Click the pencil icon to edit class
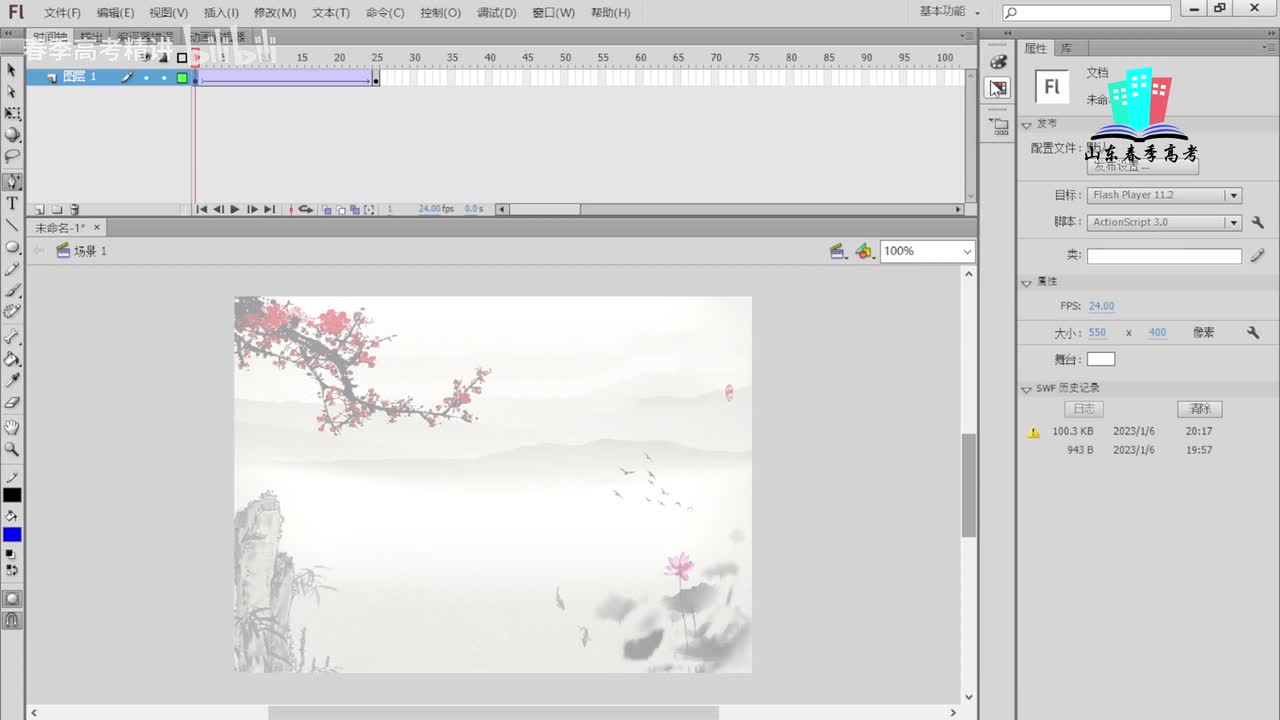Image resolution: width=1280 pixels, height=720 pixels. tap(1258, 256)
